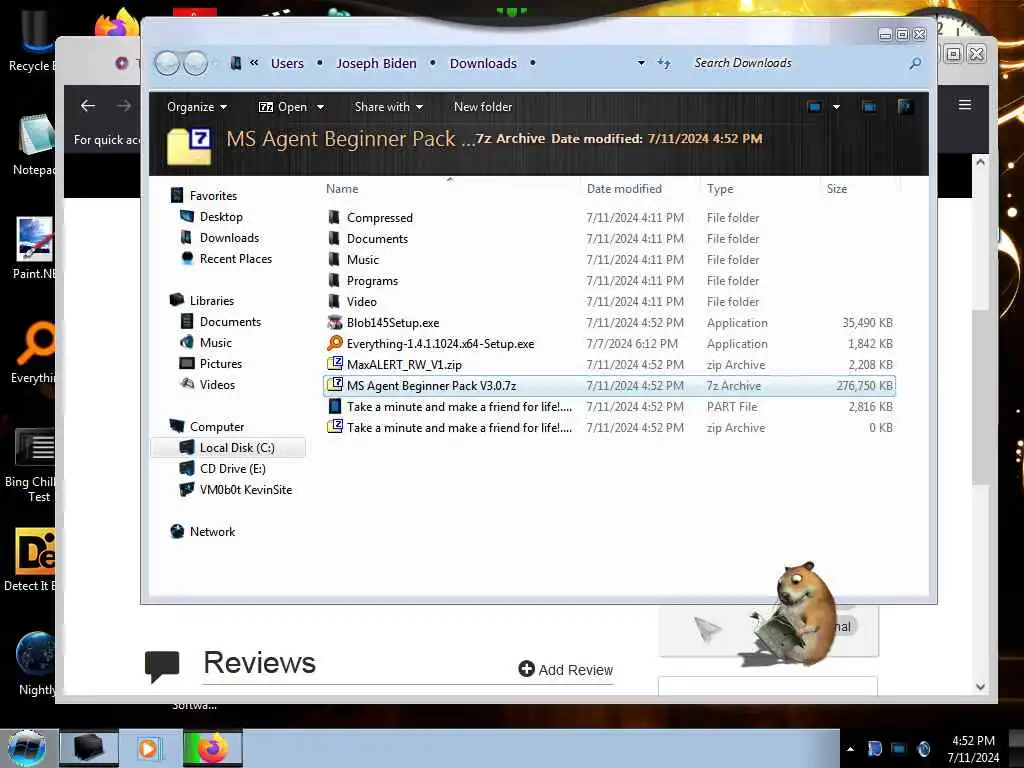Open the Firefox hamburger menu
Image resolution: width=1024 pixels, height=768 pixels.
(965, 105)
